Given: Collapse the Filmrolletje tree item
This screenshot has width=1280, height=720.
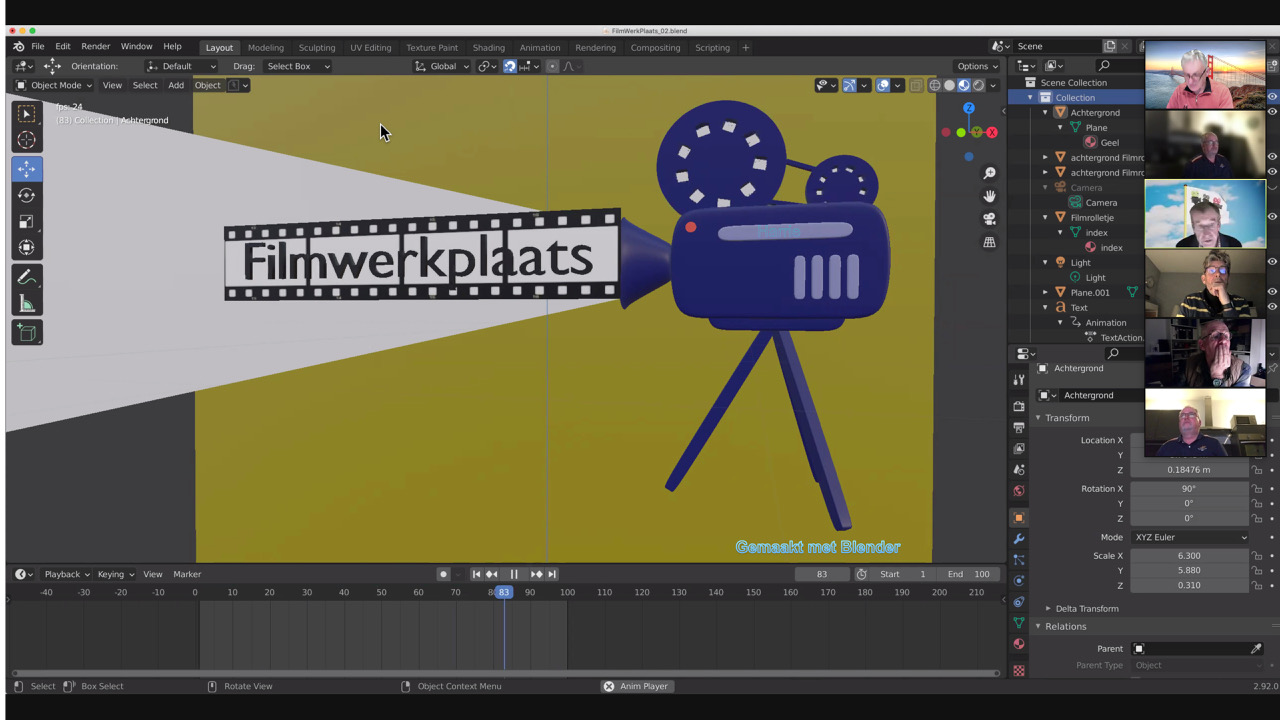Looking at the screenshot, I should tap(1046, 217).
